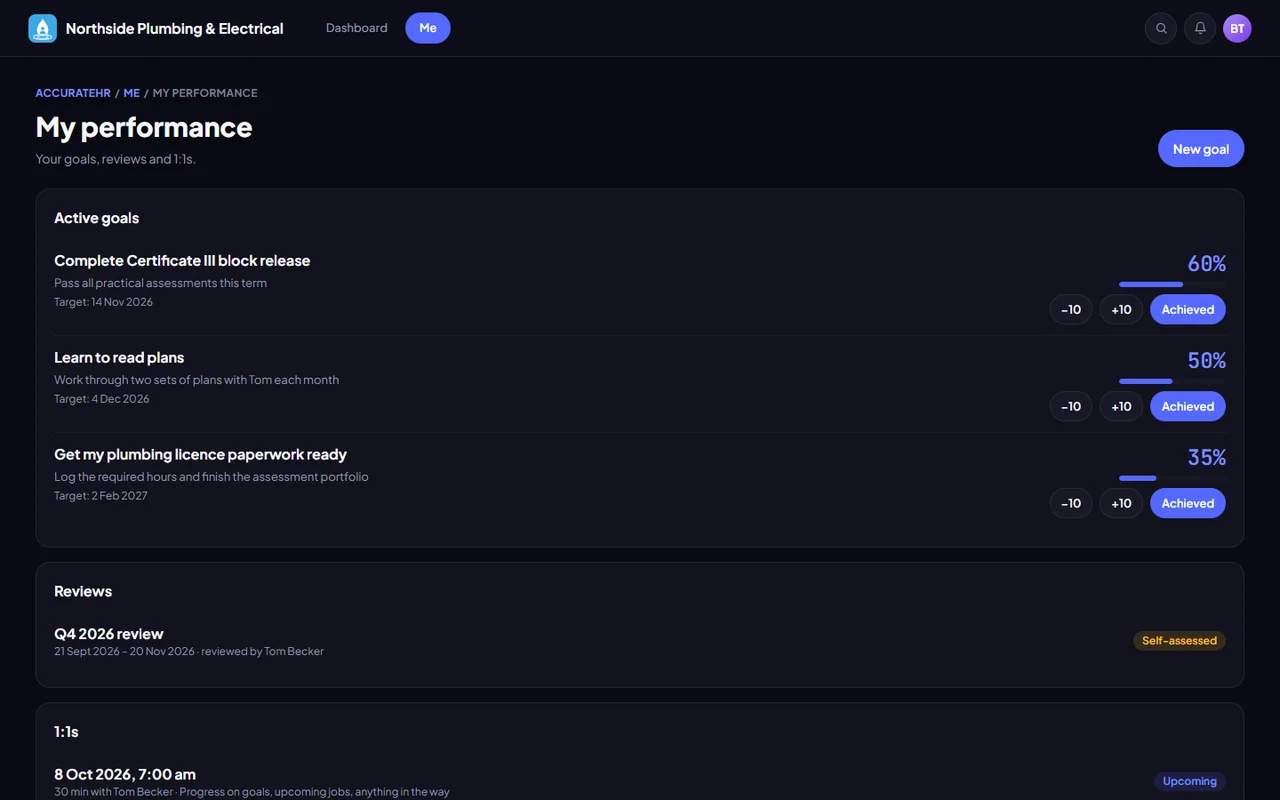Mark plumbing licence paperwork goal as Achieved
Viewport: 1280px width, 800px height.
(x=1188, y=504)
